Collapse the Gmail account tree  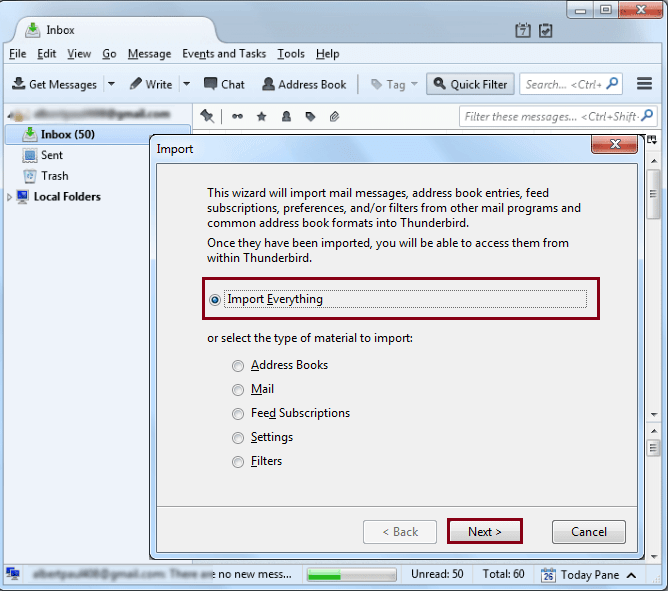[x=9, y=115]
